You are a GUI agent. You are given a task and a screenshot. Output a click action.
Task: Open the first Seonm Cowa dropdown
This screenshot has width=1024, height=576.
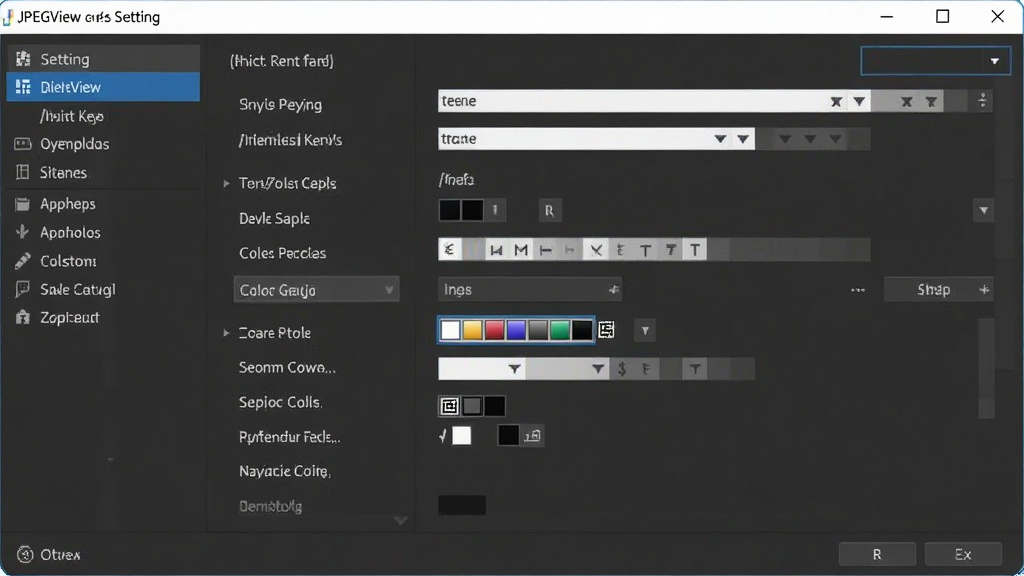(481, 369)
